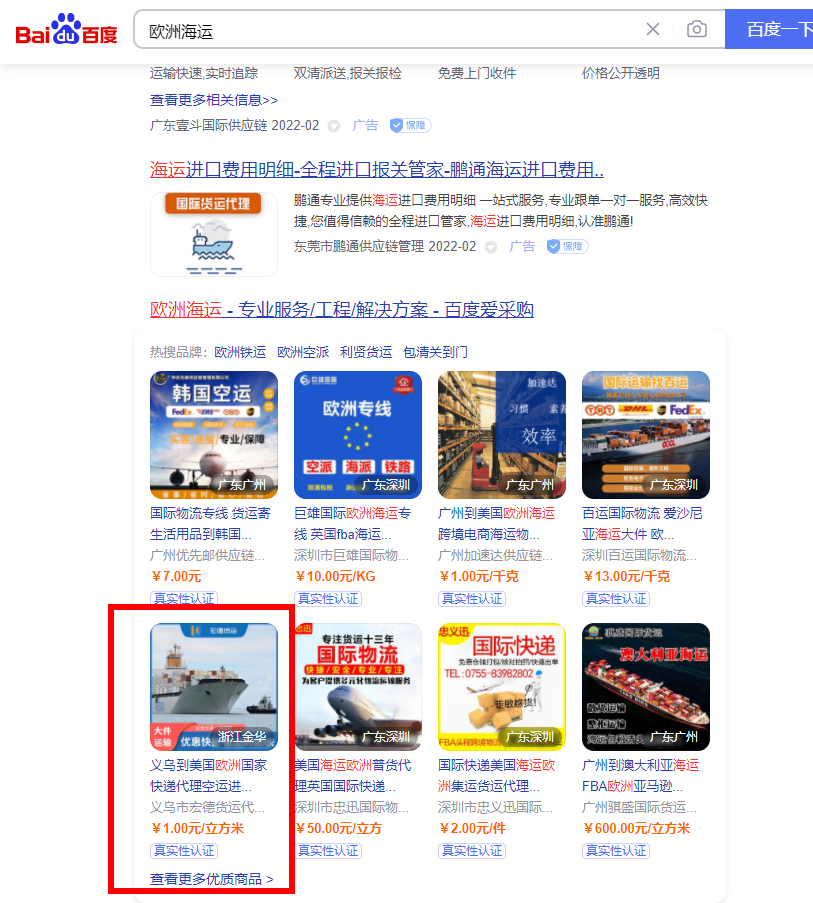The image size is (813, 903).
Task: Open 义乌到美国欧洲国家快递代理 link
Action: pyautogui.click(x=208, y=776)
